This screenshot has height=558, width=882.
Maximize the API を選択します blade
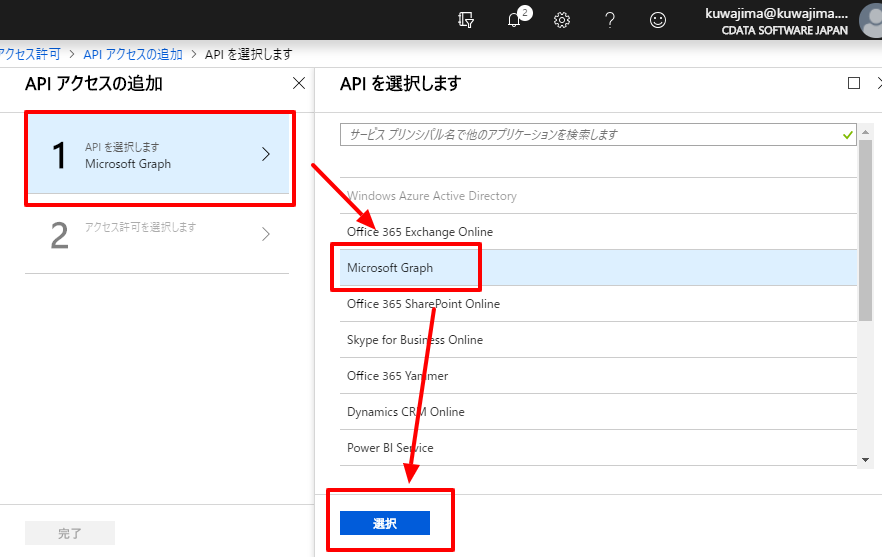(853, 83)
